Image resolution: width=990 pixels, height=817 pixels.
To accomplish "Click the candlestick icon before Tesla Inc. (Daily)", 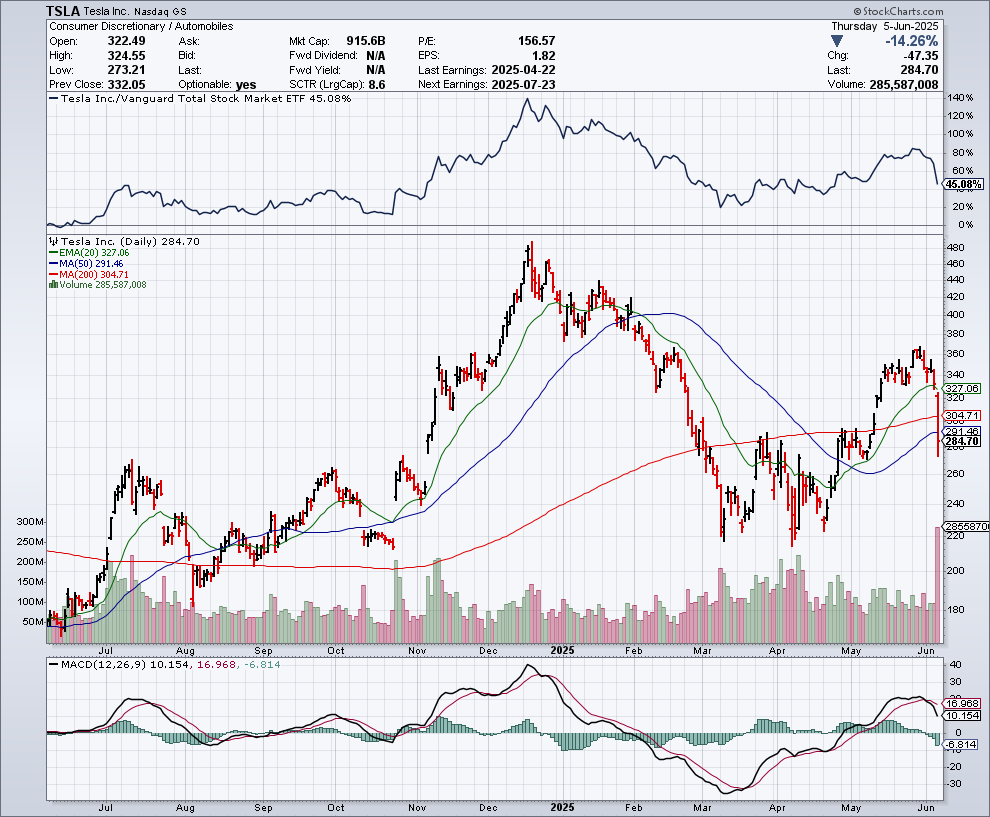I will click(54, 241).
